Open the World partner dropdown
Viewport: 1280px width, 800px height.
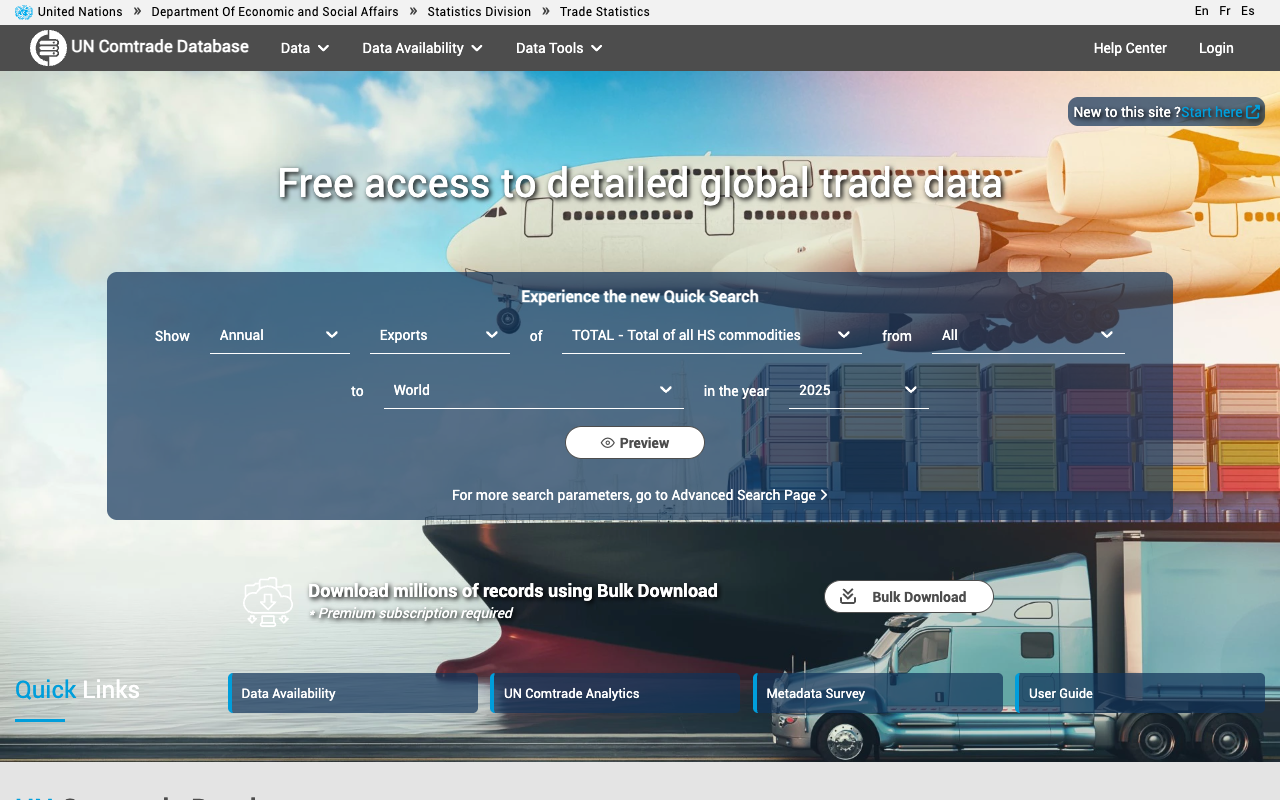(533, 390)
